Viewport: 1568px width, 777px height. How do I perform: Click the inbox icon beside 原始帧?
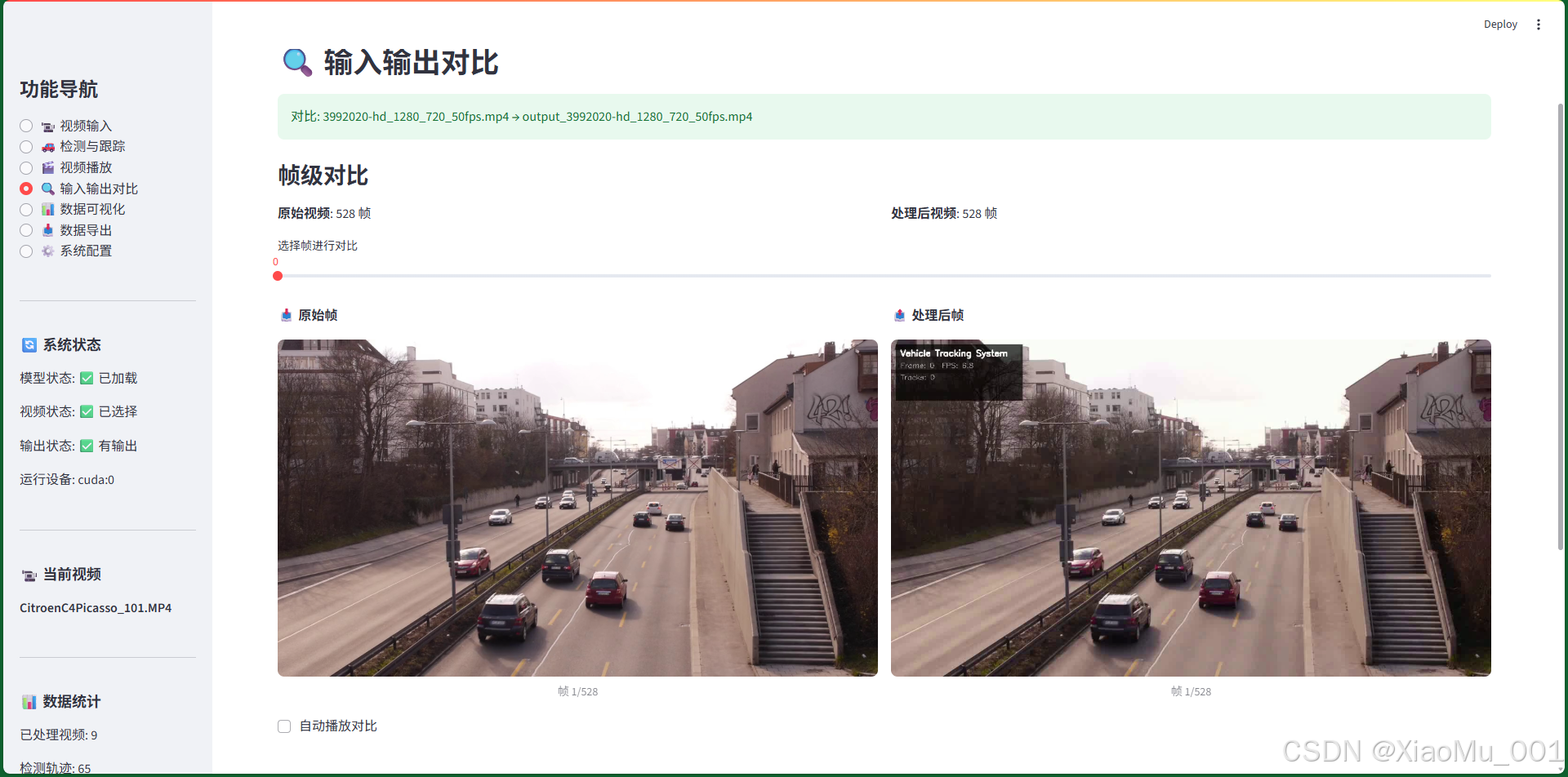coord(286,315)
